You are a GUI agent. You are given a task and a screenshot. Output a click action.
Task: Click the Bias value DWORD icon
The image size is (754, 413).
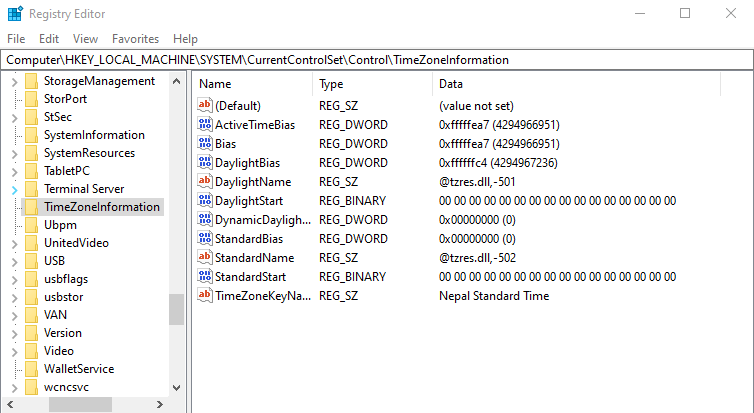tap(204, 143)
